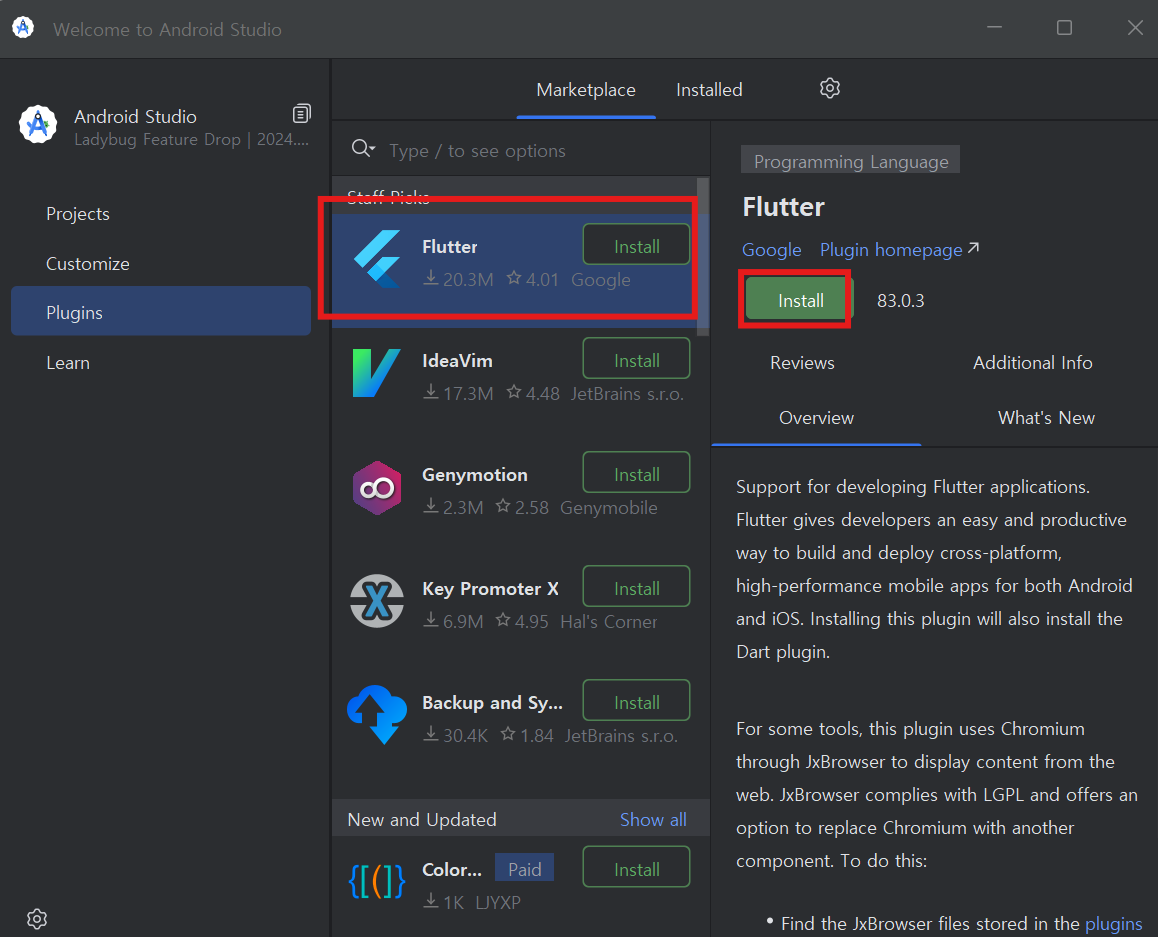The height and width of the screenshot is (937, 1158).
Task: Close the Welcome to Android Studio window
Action: (1135, 27)
